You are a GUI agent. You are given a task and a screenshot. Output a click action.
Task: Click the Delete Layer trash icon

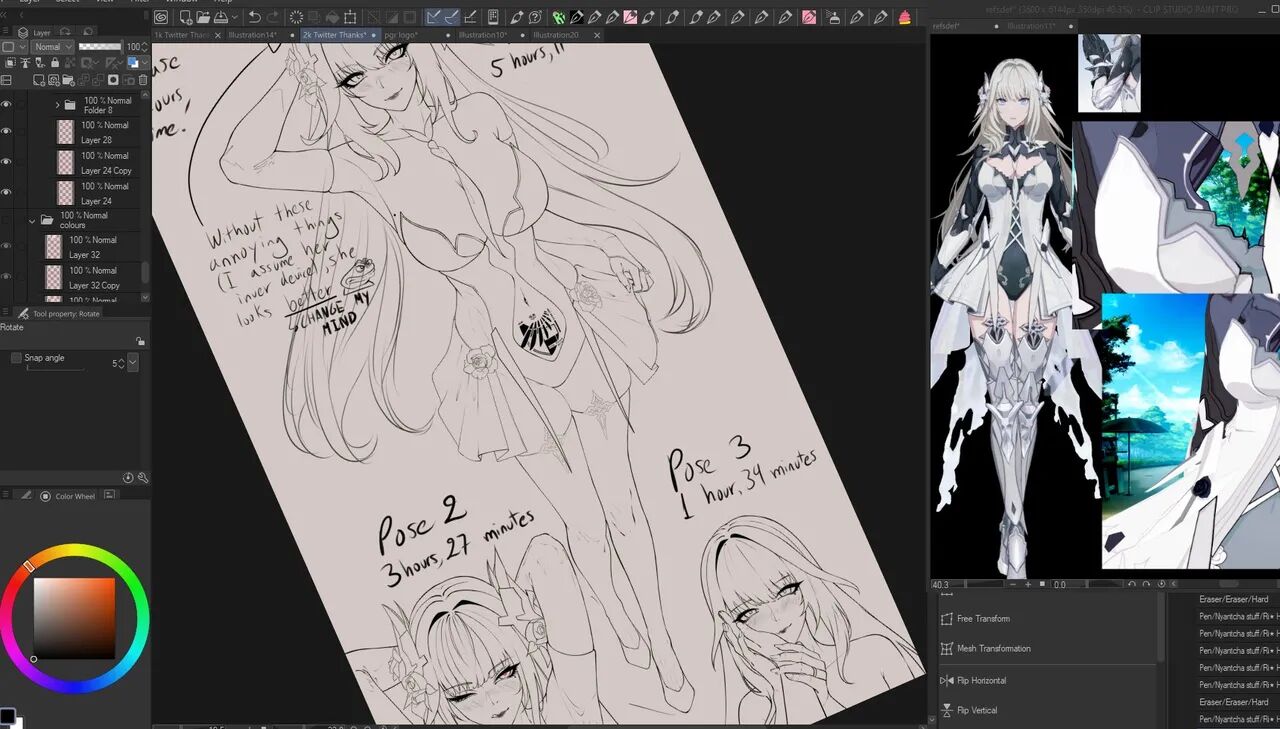click(143, 80)
